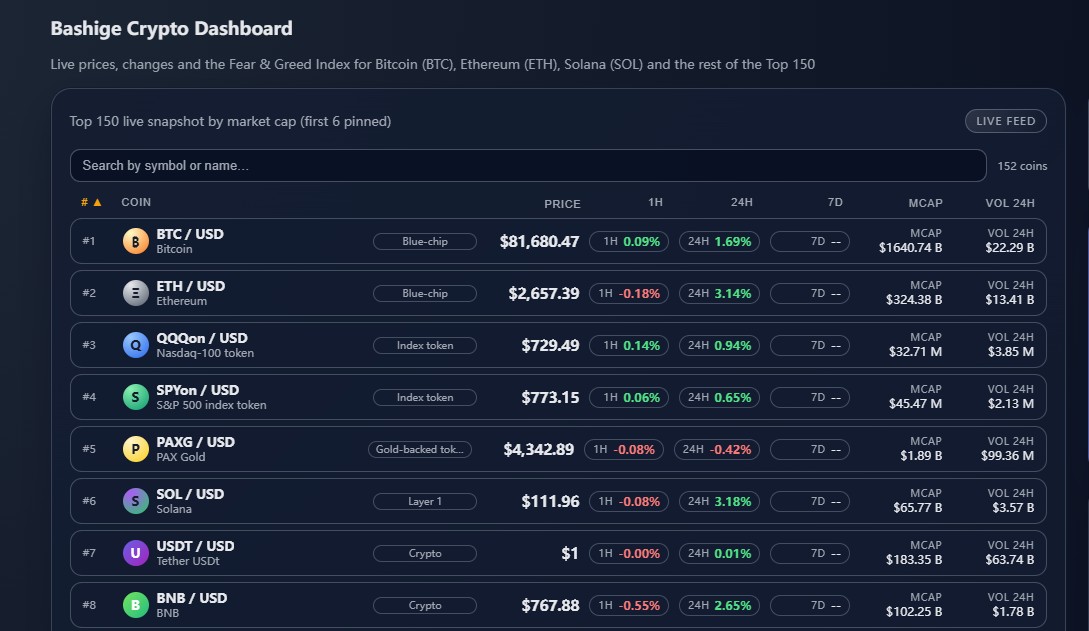Click the Bashige Crypto Dashboard title
1089x631 pixels.
click(172, 28)
